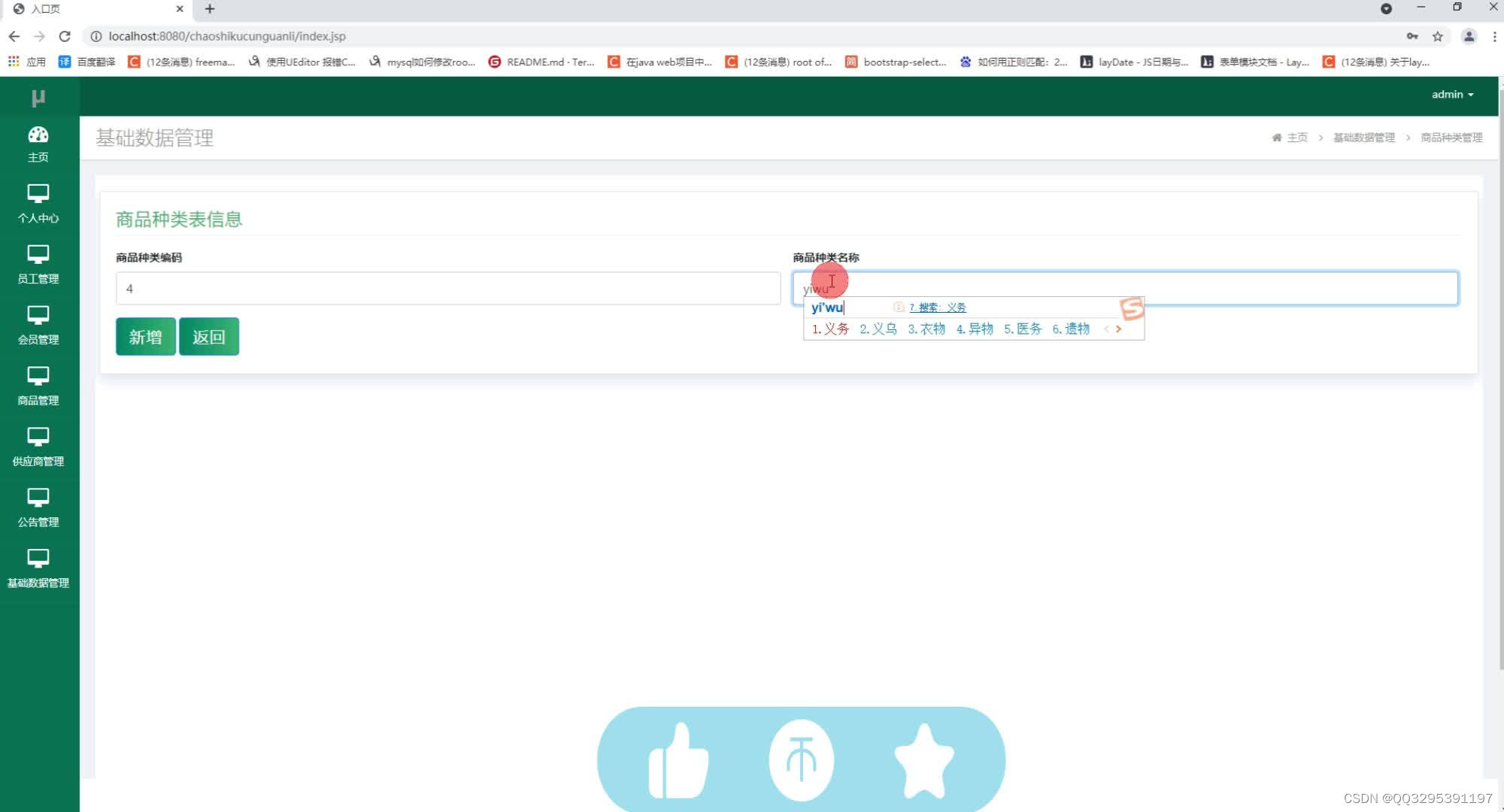The image size is (1504, 812).
Task: Select IME candidate 6.遗物
Action: [x=1071, y=329]
